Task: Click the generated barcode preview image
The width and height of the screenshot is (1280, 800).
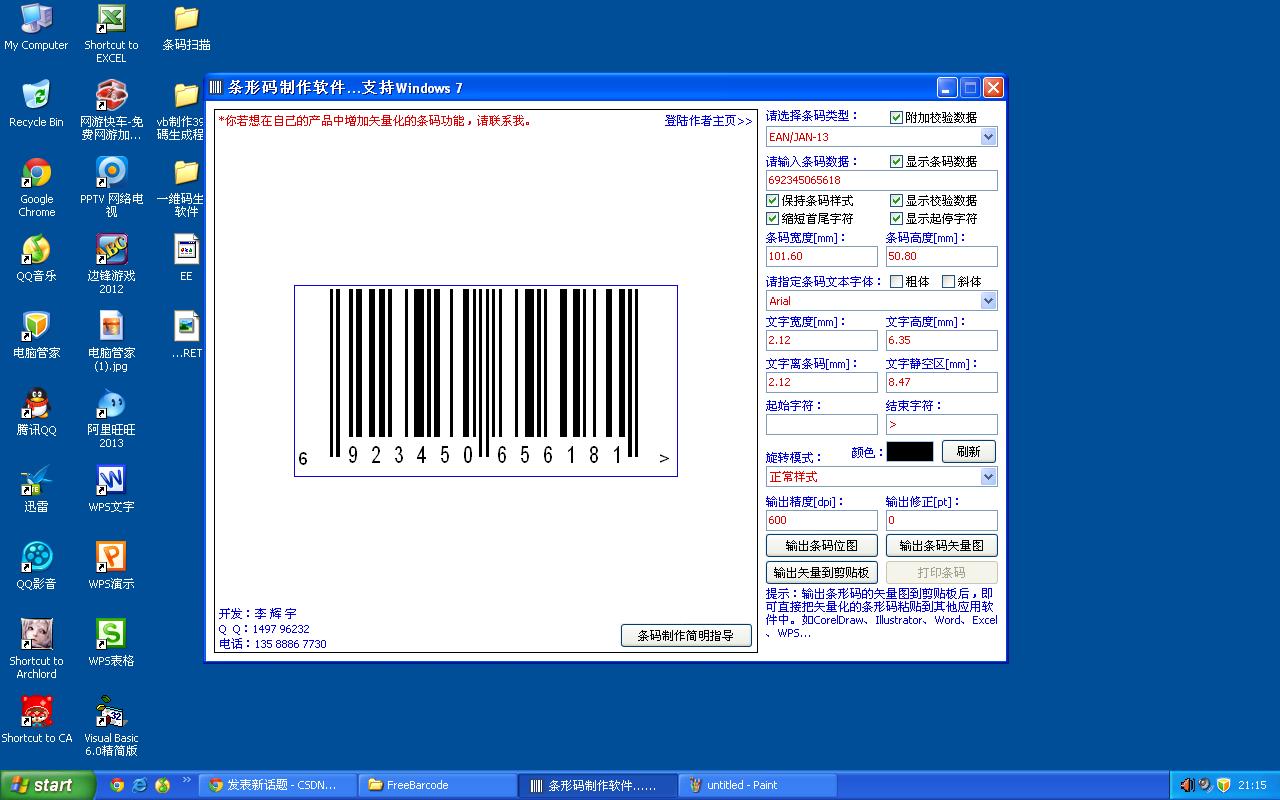Action: pyautogui.click(x=486, y=381)
